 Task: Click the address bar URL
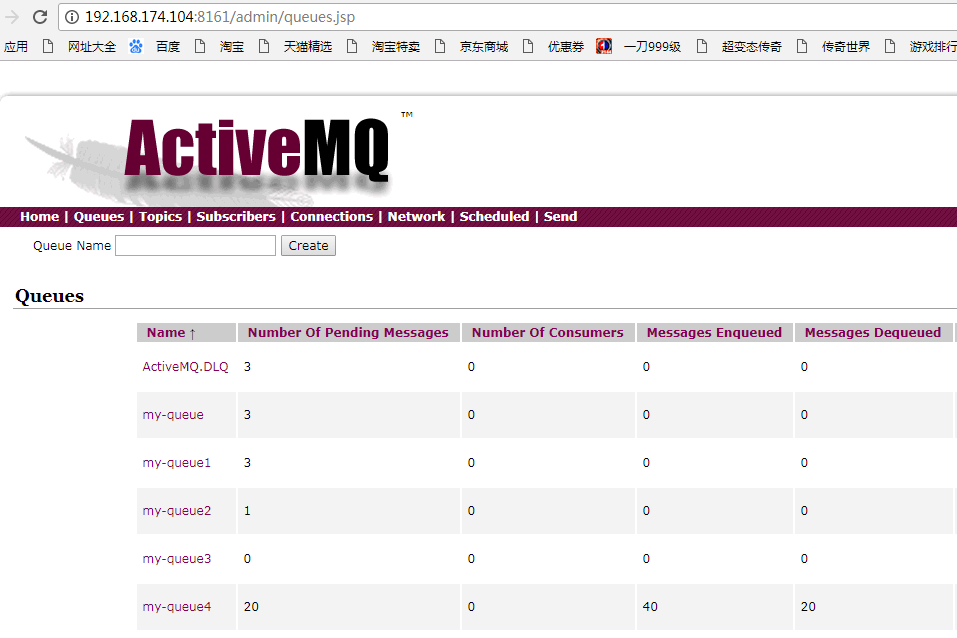[x=220, y=17]
